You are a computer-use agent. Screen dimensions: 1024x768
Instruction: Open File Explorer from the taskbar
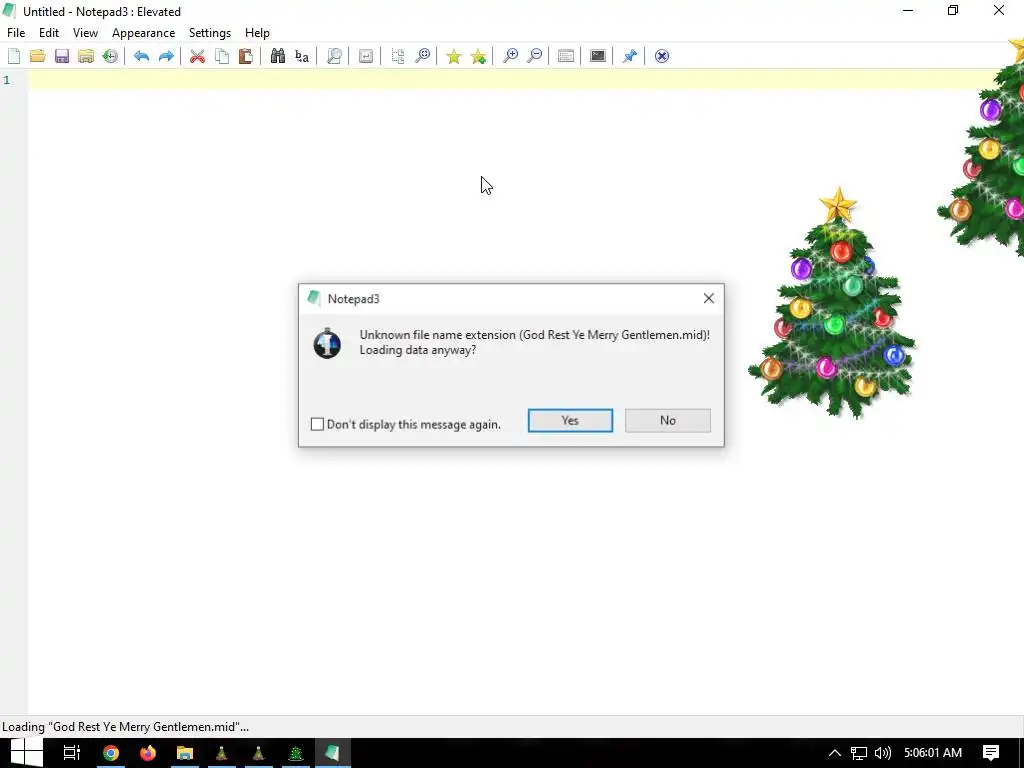point(185,753)
